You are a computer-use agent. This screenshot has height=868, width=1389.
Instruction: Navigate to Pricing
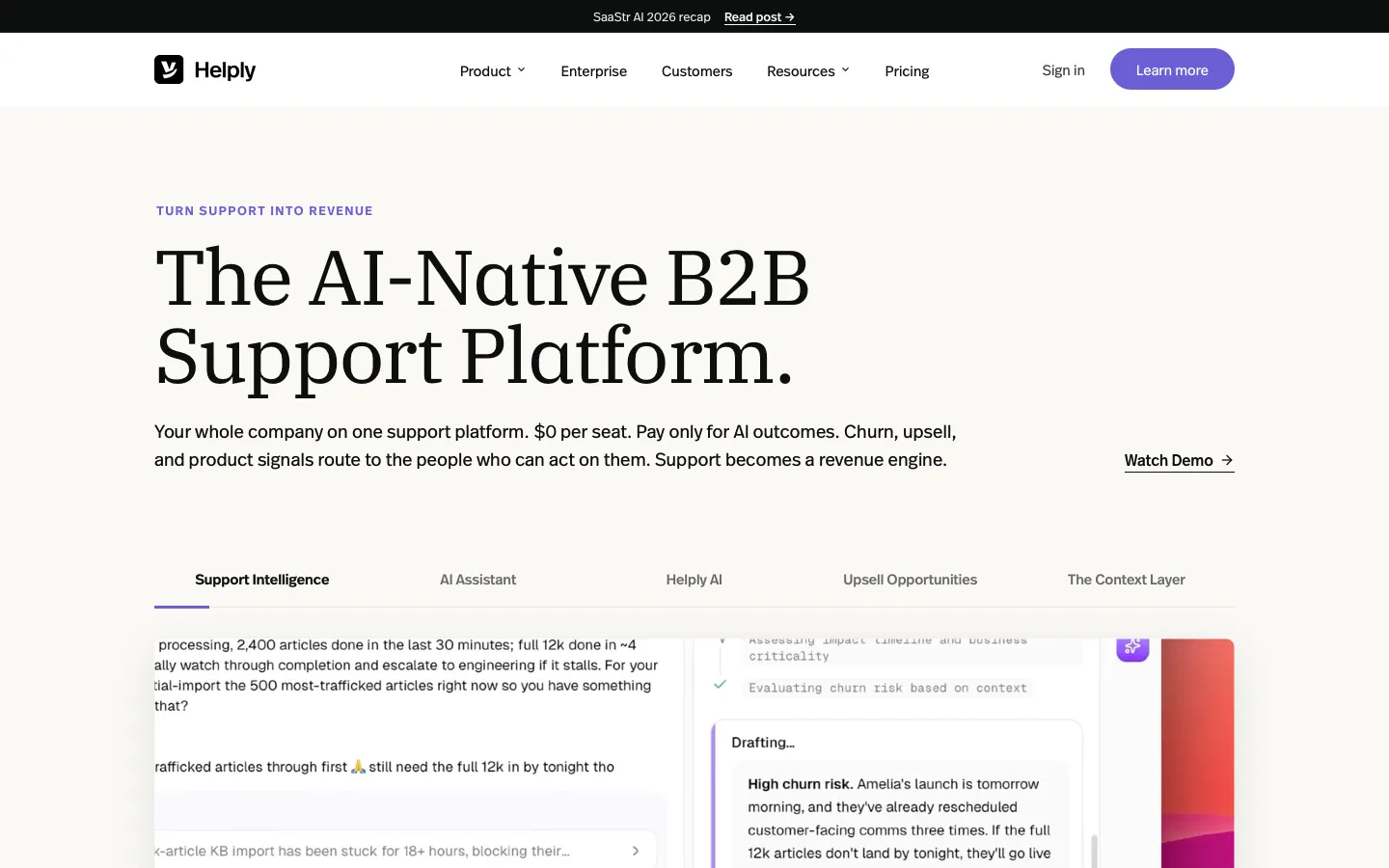907,71
